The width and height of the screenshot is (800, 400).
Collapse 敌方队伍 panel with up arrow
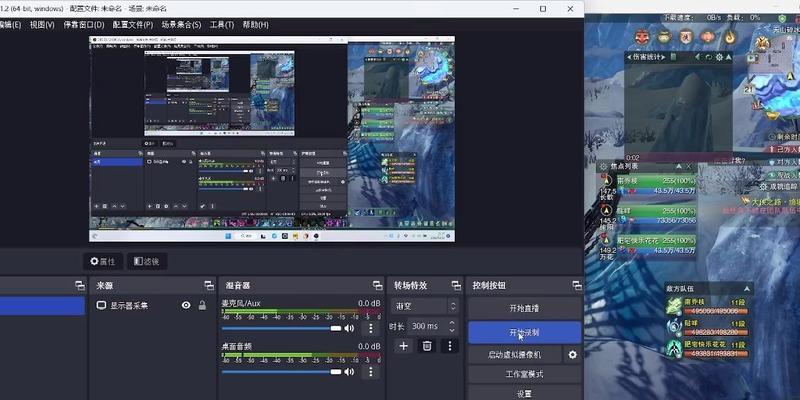(x=747, y=288)
